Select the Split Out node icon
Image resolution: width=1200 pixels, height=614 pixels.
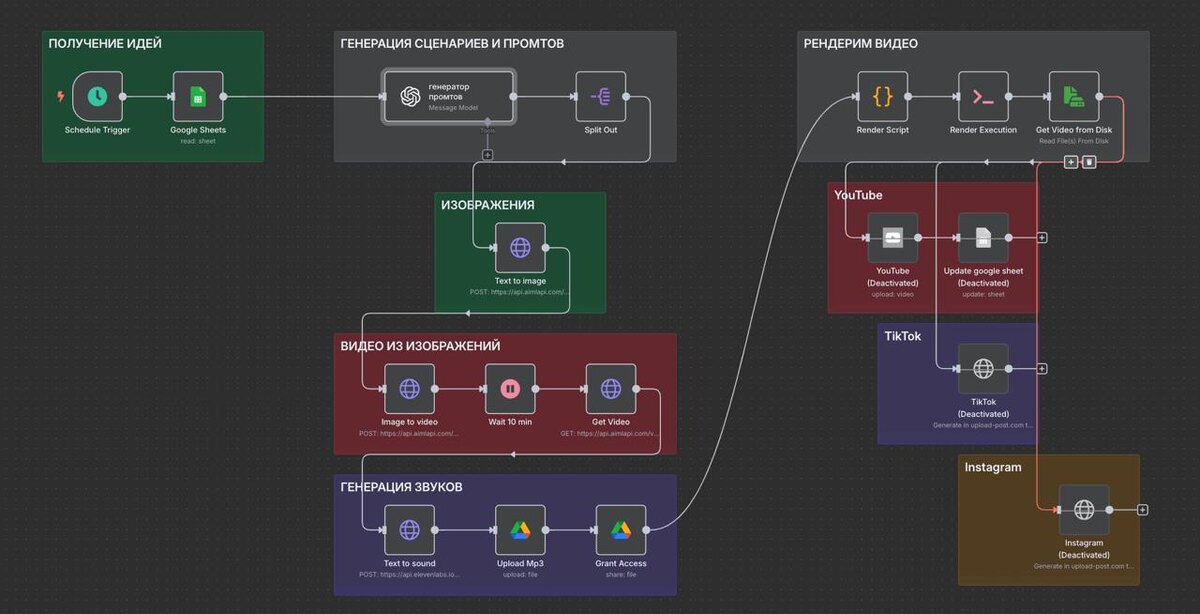[601, 97]
